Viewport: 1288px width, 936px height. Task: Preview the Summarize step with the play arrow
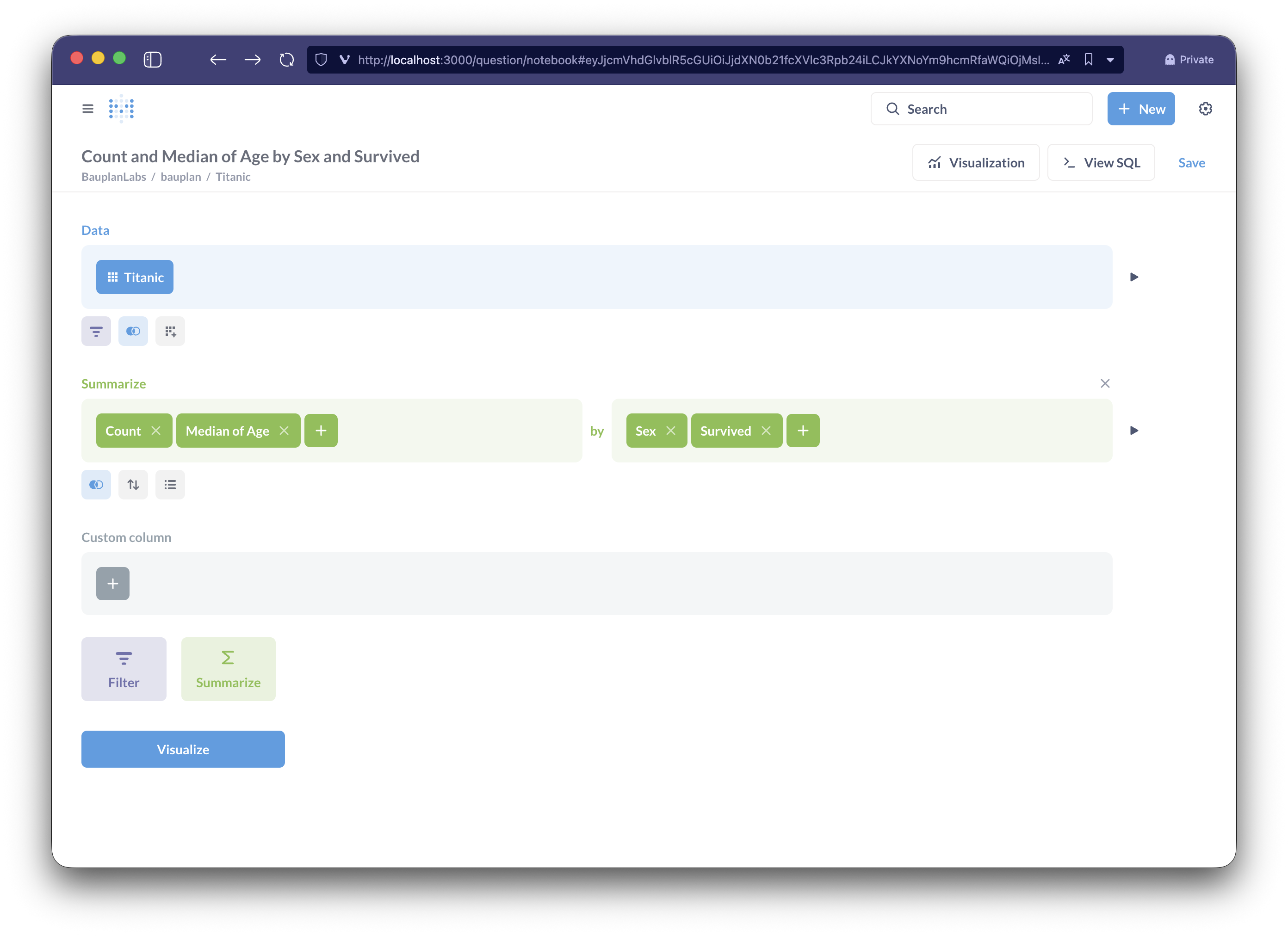(1133, 431)
